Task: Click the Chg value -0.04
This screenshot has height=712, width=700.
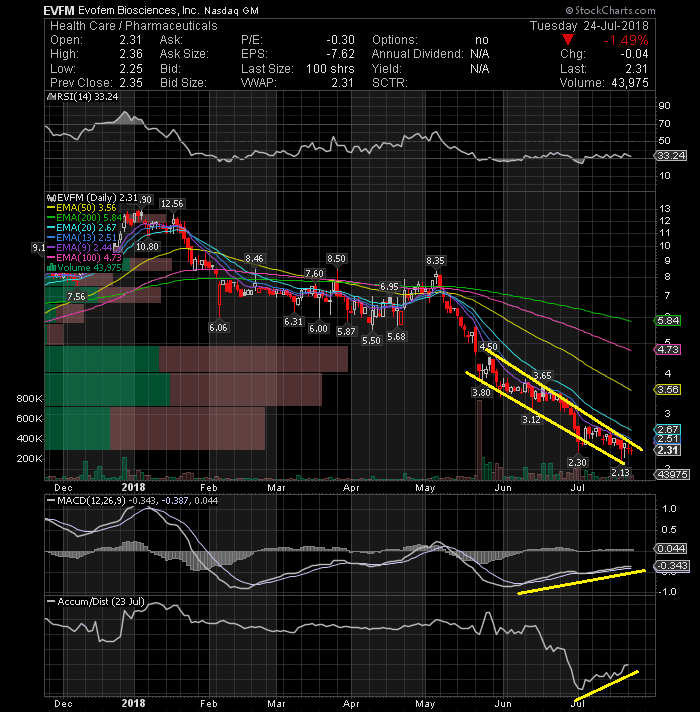Action: (634, 54)
